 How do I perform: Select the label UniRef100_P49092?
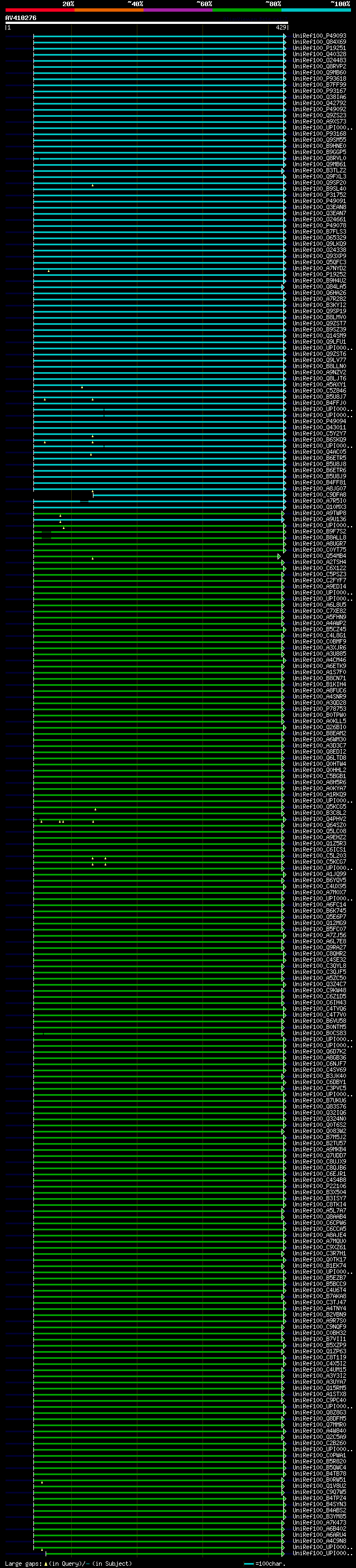[x=319, y=109]
